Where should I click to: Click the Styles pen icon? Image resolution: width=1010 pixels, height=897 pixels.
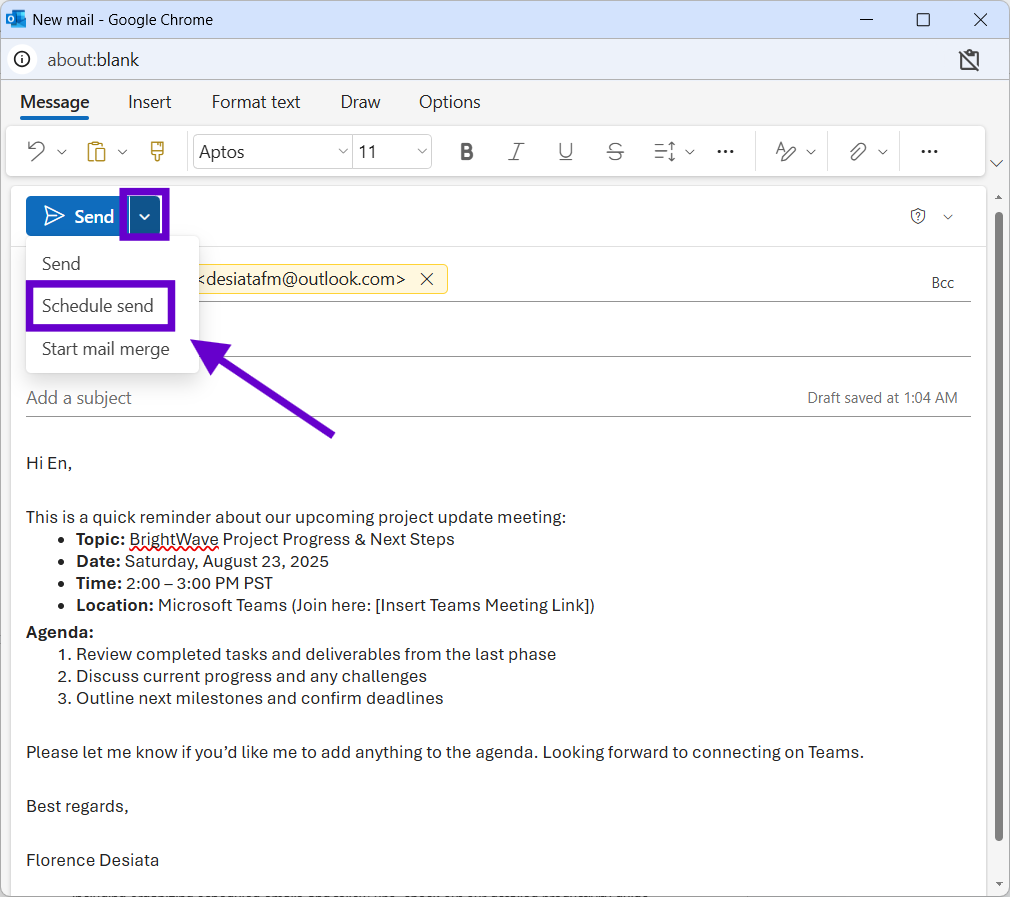[785, 151]
